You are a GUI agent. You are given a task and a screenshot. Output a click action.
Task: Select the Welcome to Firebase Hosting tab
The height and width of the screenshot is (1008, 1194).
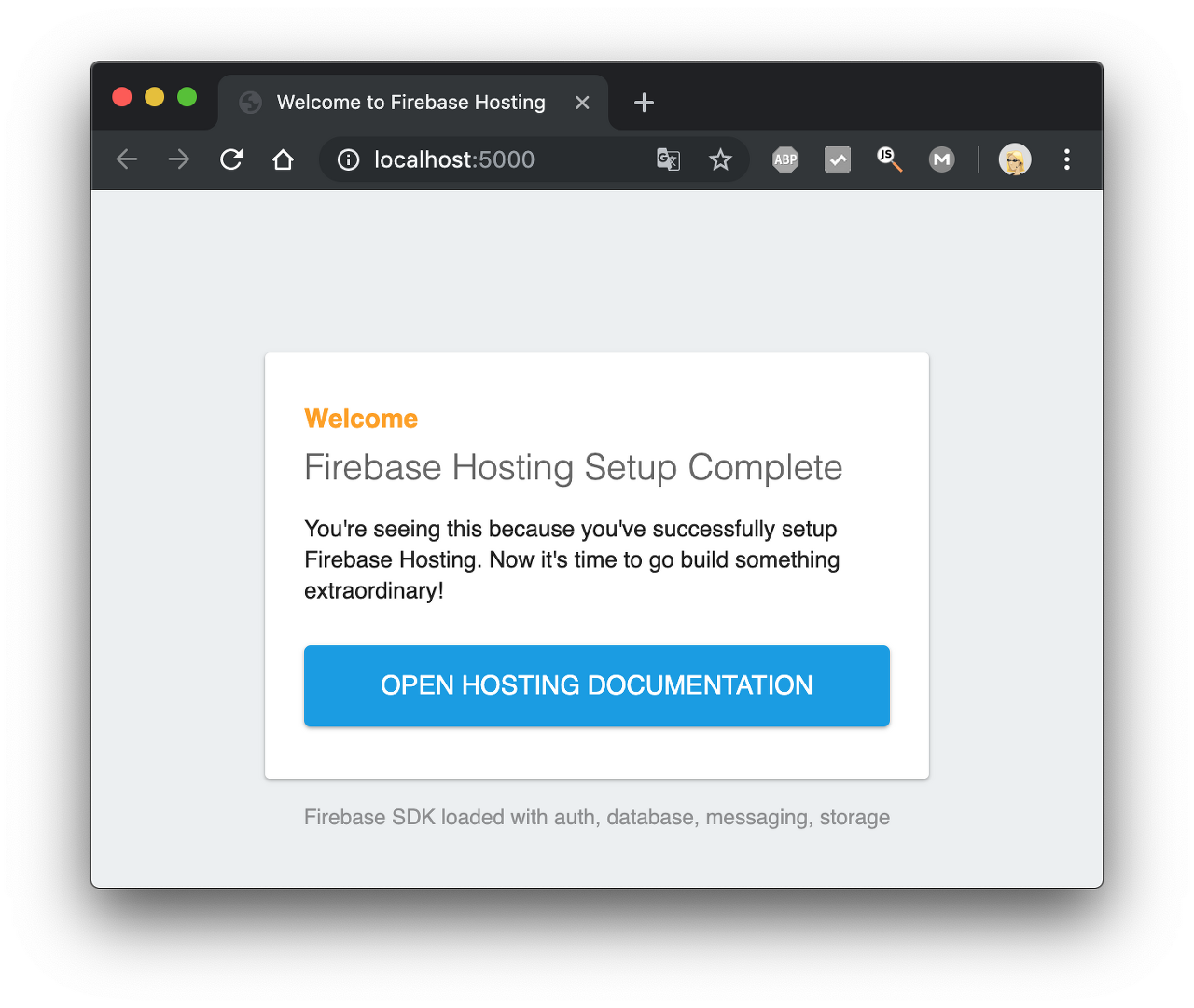pyautogui.click(x=413, y=103)
